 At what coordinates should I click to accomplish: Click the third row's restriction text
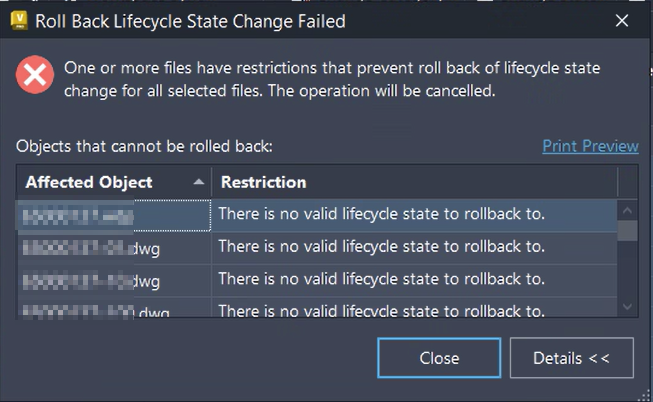(381, 280)
